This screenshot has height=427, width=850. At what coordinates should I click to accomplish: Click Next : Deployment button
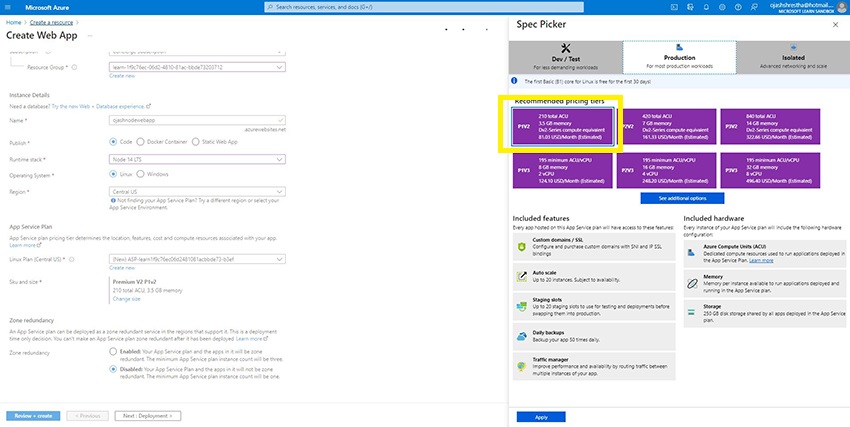tap(148, 416)
